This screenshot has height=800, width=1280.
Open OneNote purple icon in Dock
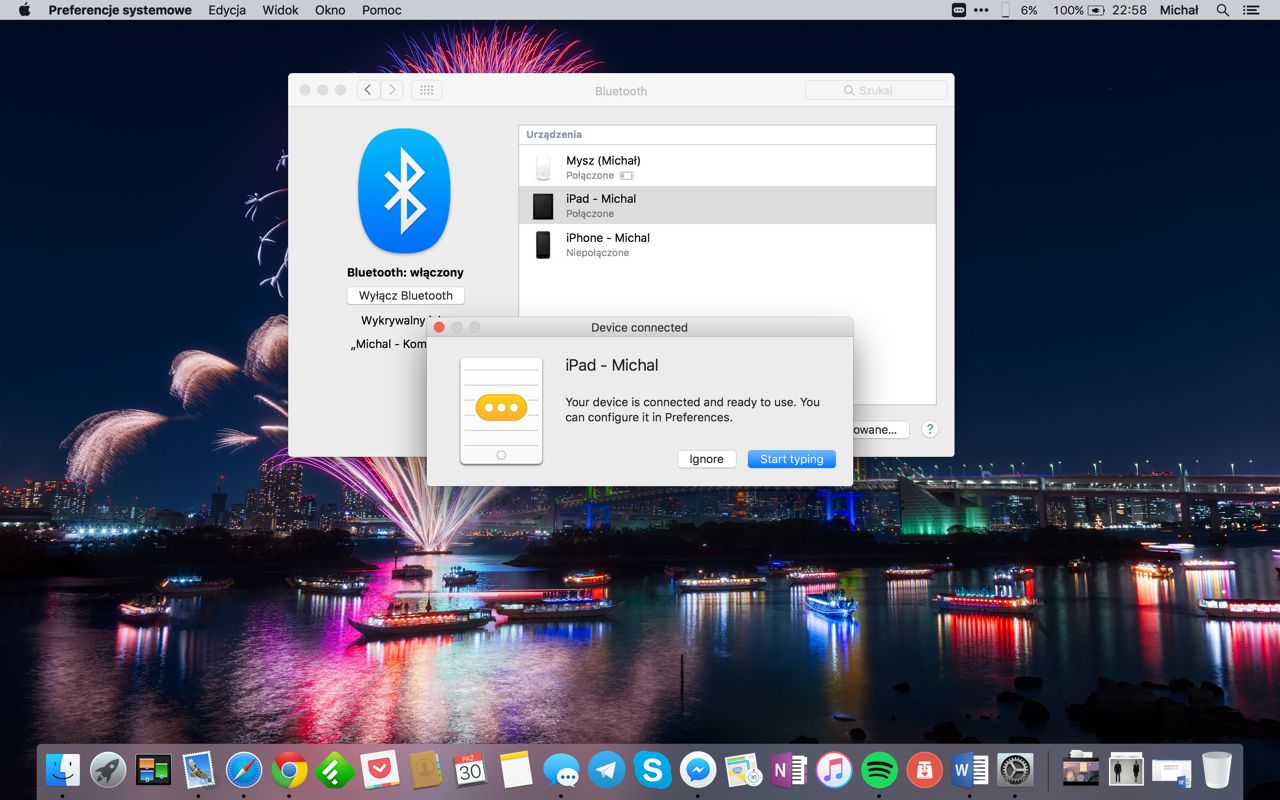(x=788, y=770)
